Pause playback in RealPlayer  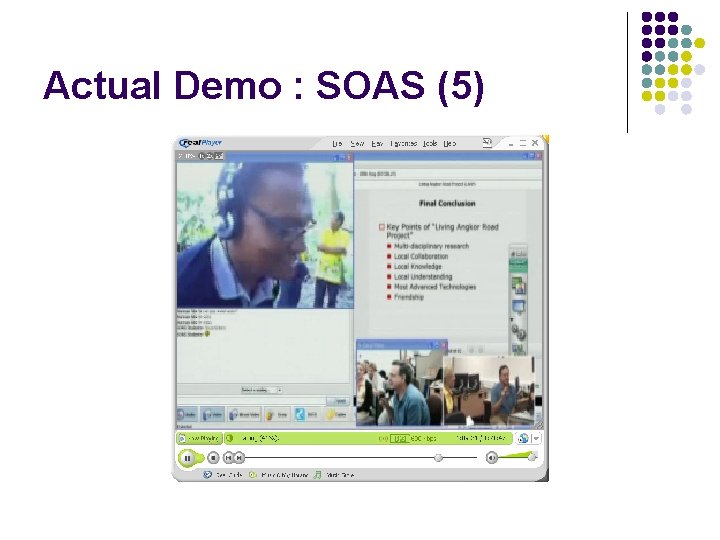coord(187,458)
